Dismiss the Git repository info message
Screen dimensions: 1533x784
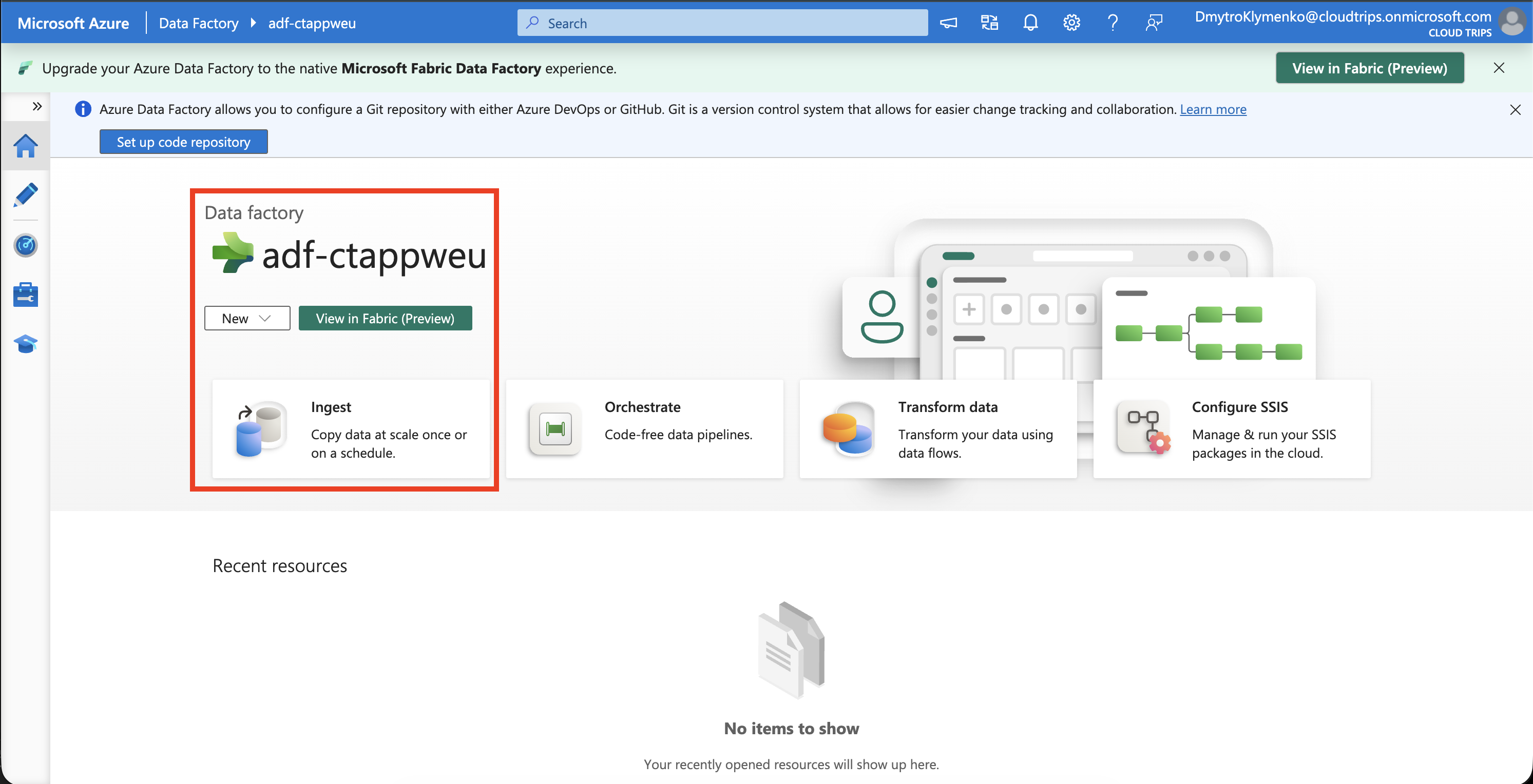(x=1515, y=109)
